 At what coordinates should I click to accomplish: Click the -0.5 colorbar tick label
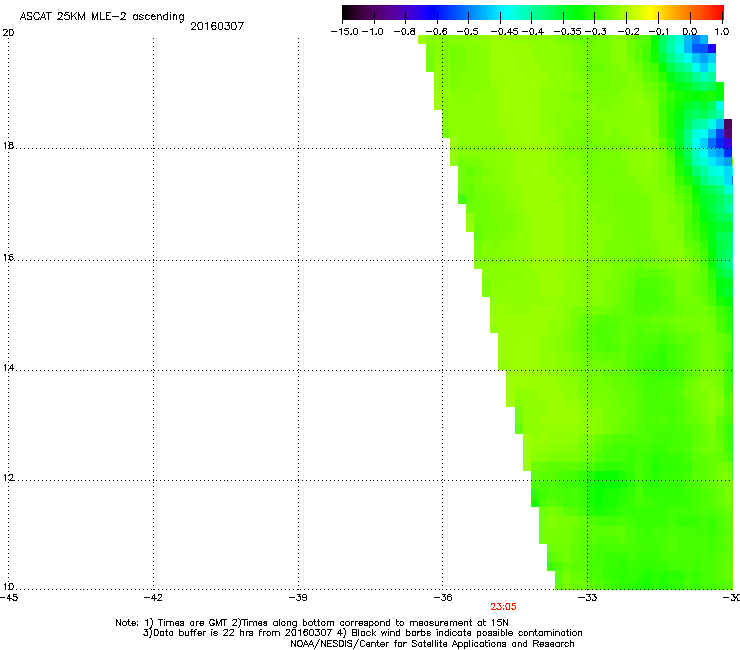point(468,32)
